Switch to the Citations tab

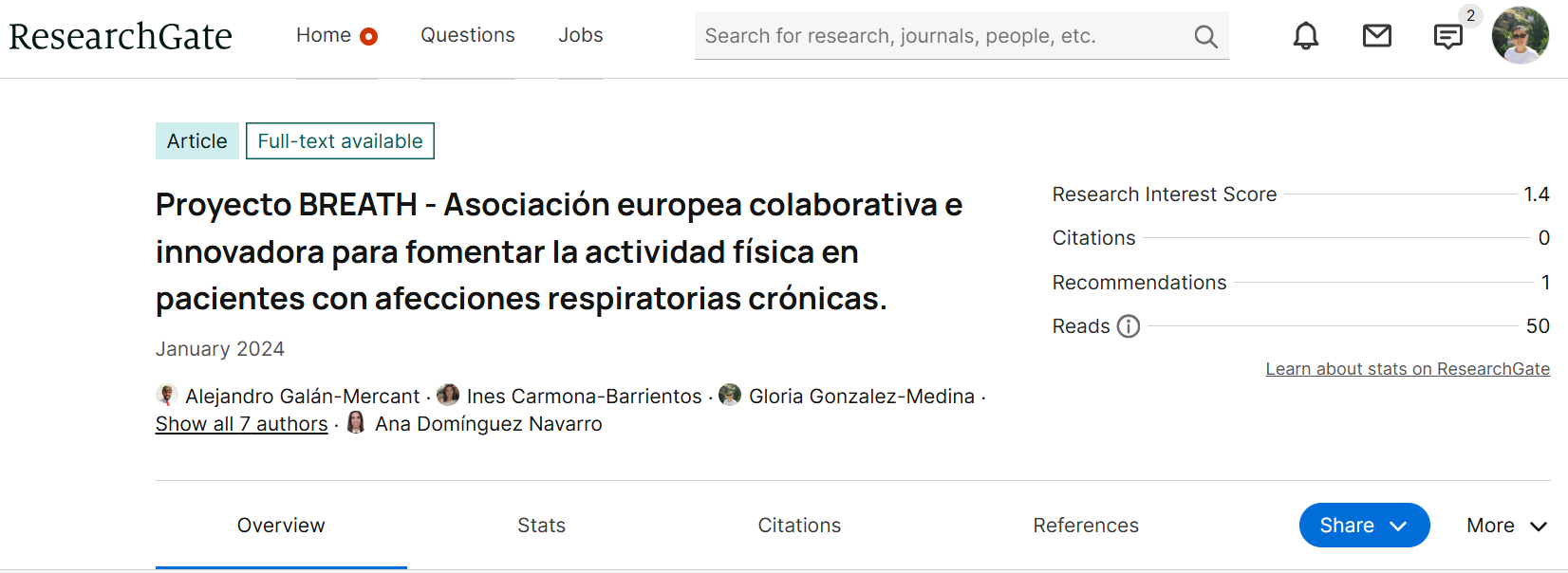coord(799,526)
